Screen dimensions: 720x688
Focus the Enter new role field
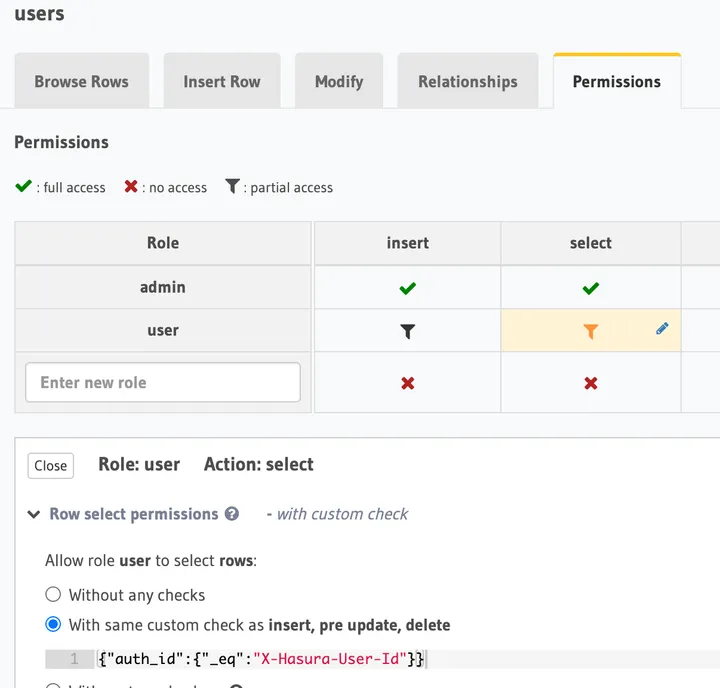[163, 382]
